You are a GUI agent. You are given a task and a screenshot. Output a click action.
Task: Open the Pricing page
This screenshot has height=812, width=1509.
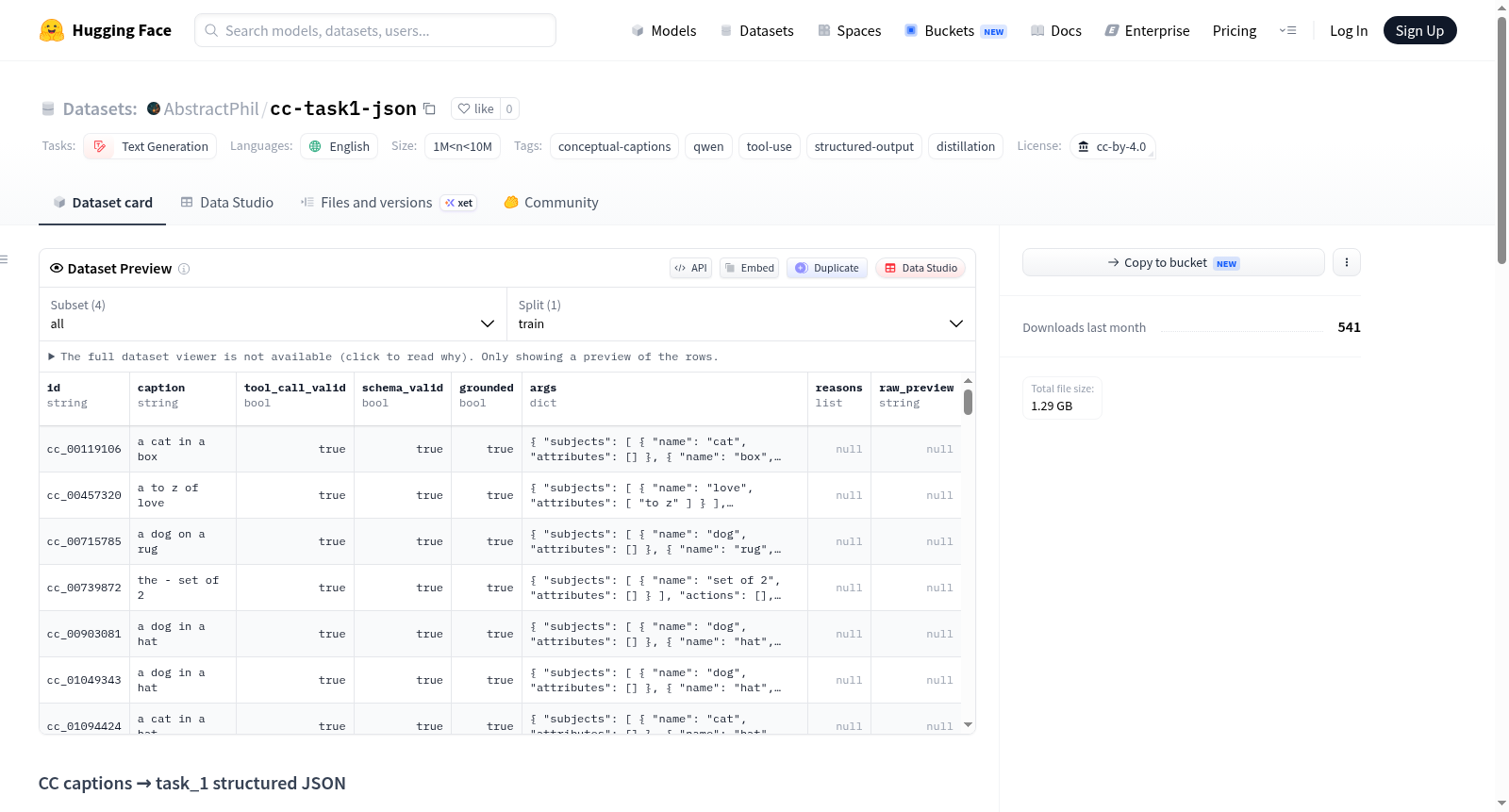coord(1235,30)
